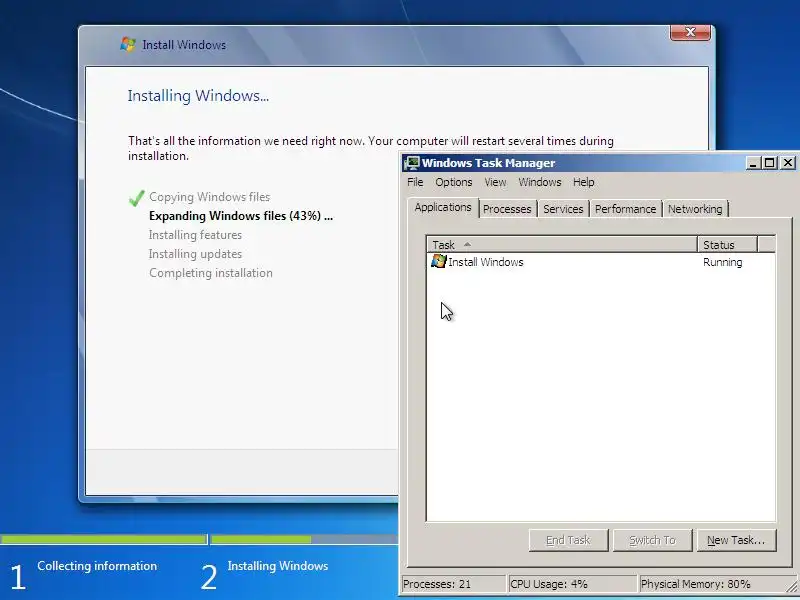Open the Windows menu in Task Manager
This screenshot has height=600, width=800.
click(x=540, y=182)
